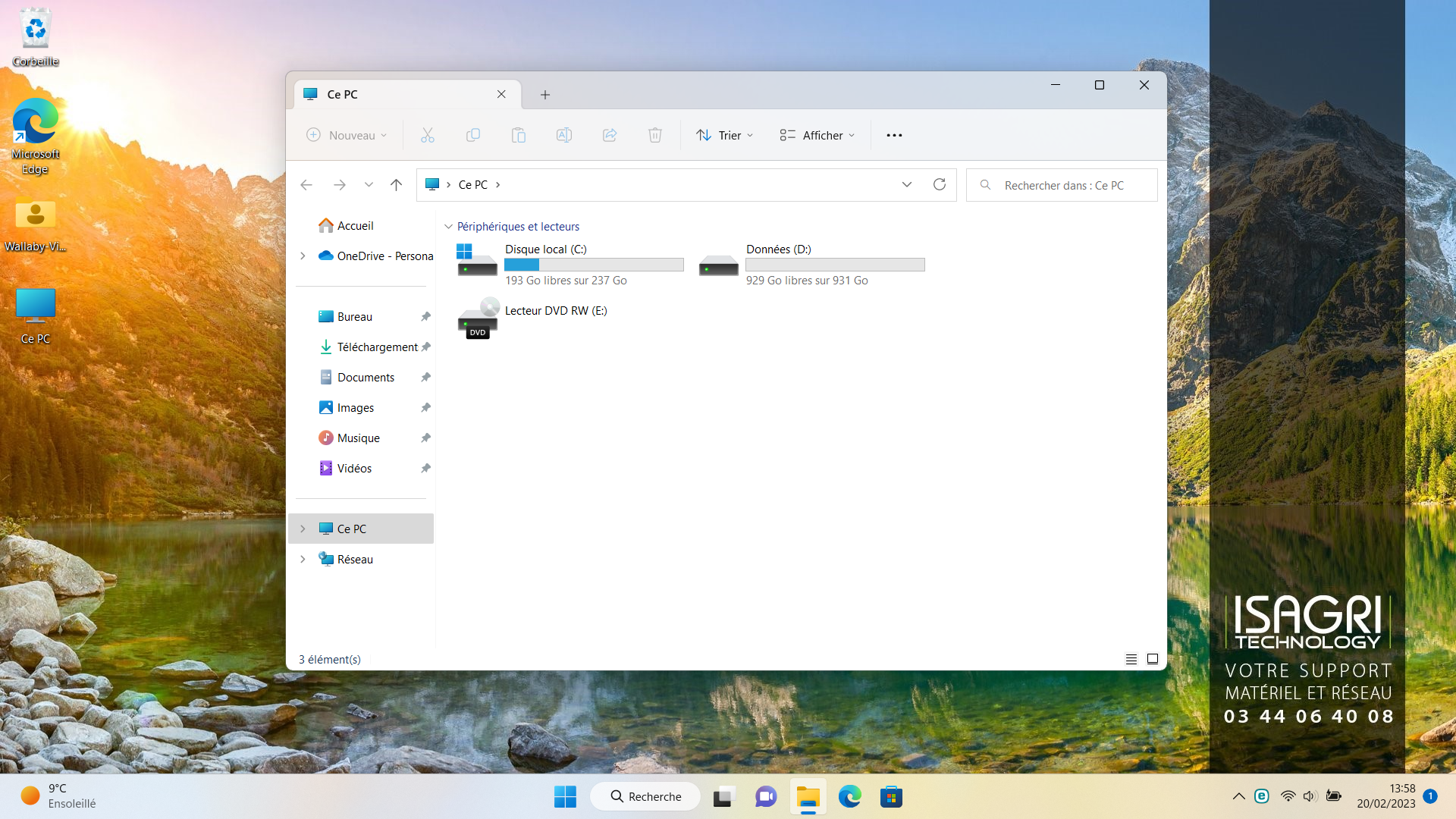
Task: Switch to large icons view in status bar
Action: tap(1153, 659)
